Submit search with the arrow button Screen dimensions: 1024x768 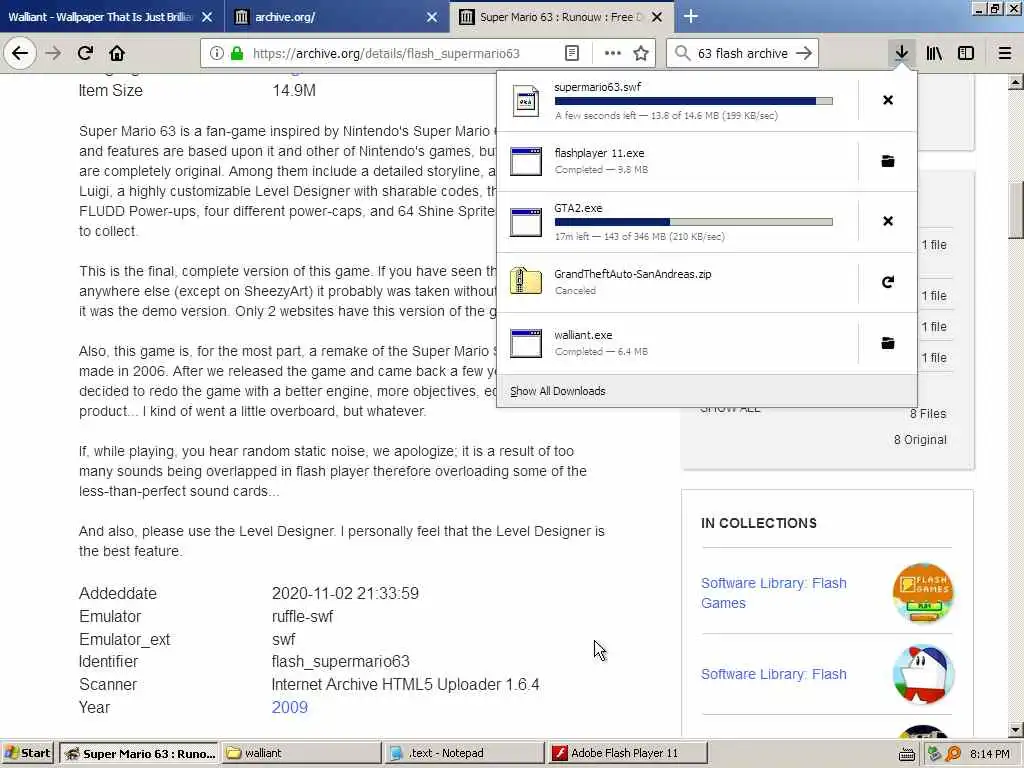[804, 53]
